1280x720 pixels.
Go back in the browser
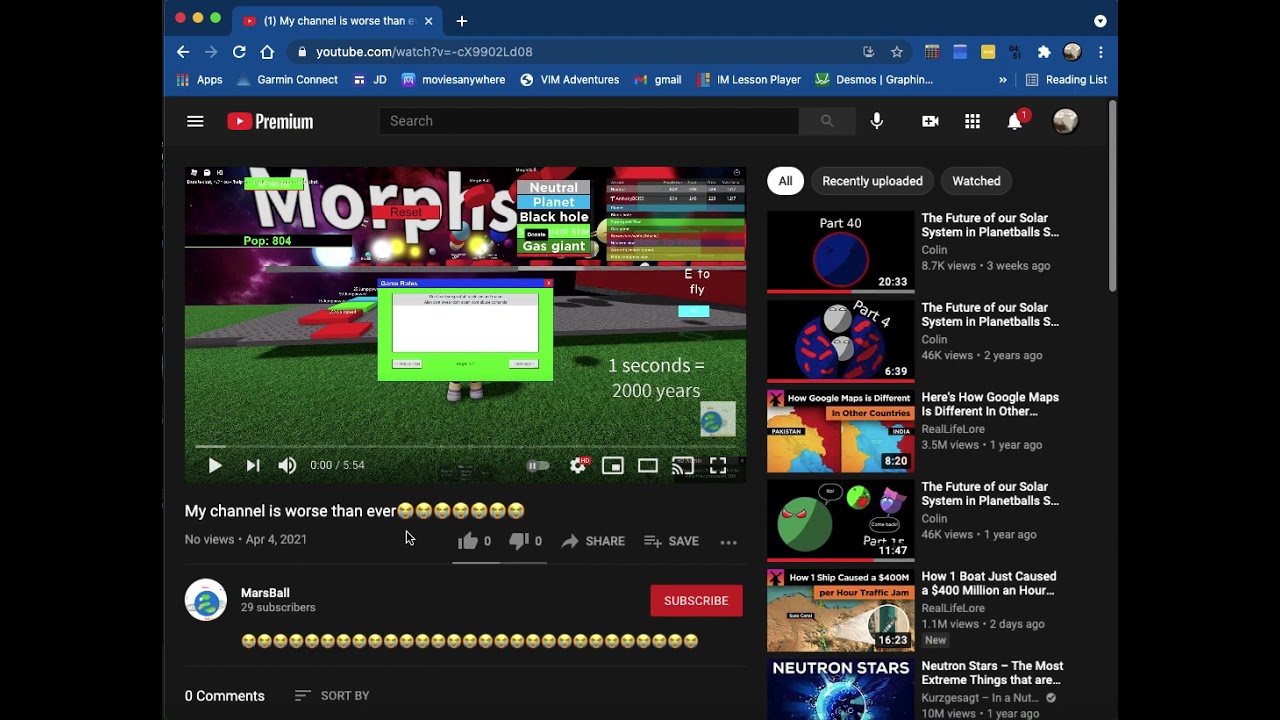[x=183, y=52]
